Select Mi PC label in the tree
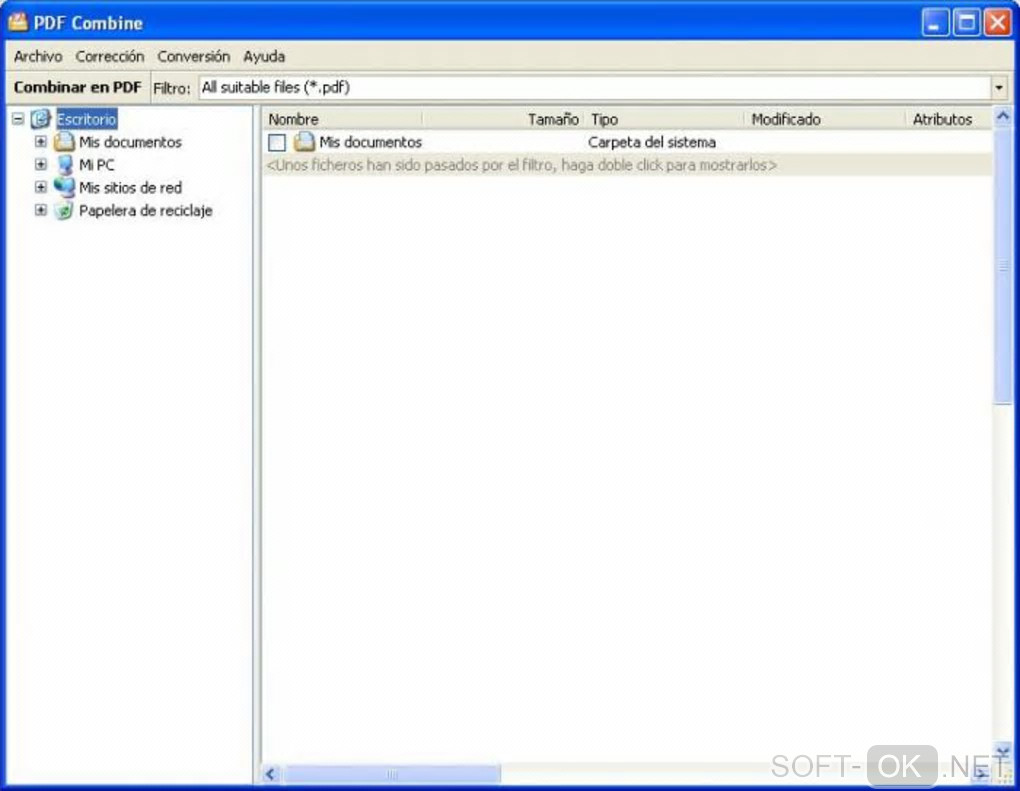Viewport: 1020px width, 791px height. coord(96,165)
